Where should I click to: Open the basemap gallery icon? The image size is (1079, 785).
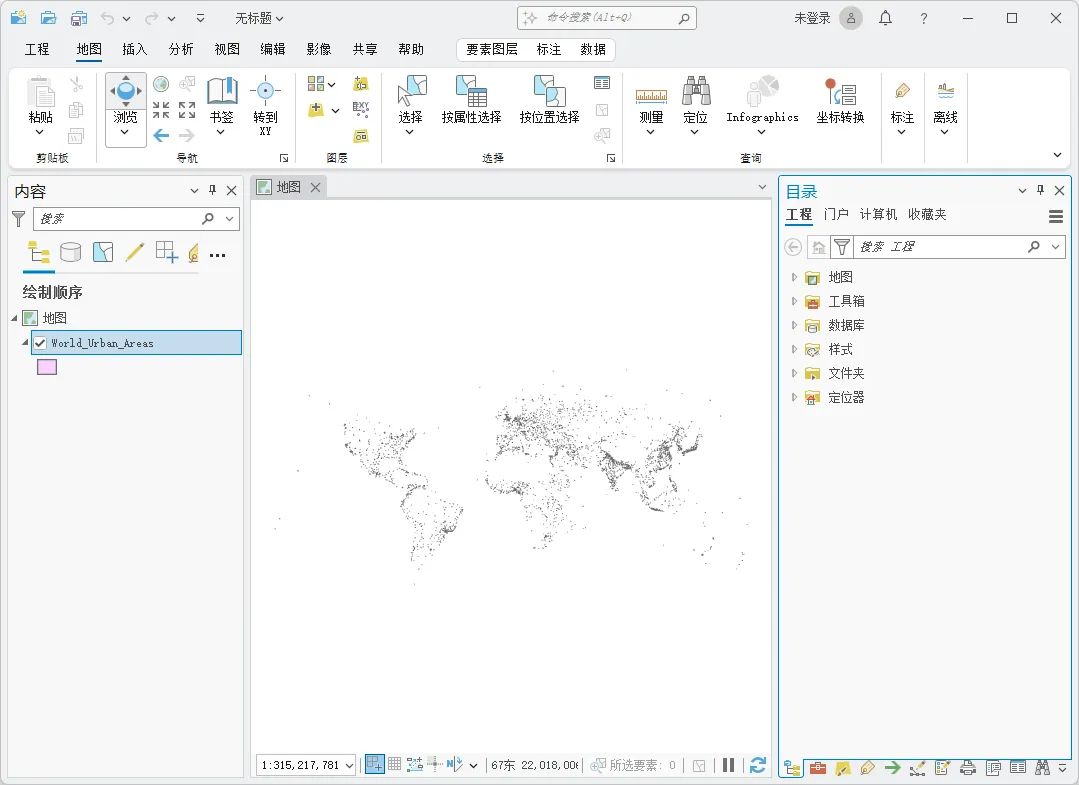[316, 84]
